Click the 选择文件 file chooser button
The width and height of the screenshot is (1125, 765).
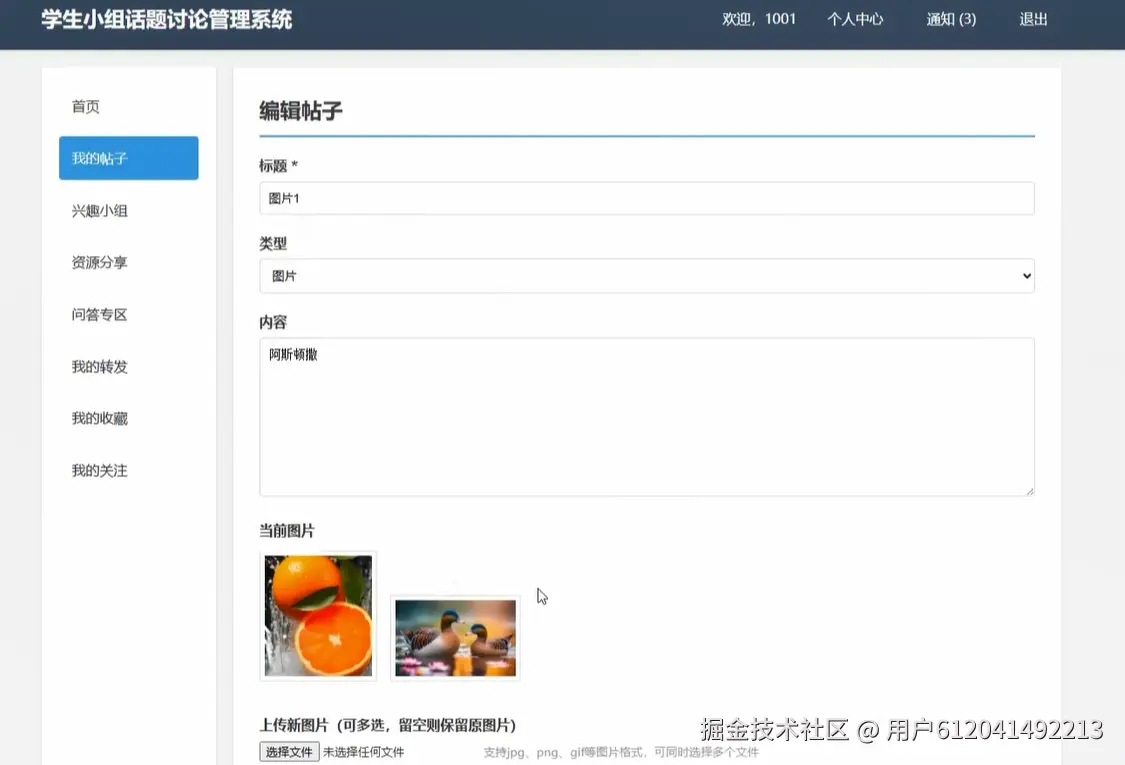pos(289,751)
